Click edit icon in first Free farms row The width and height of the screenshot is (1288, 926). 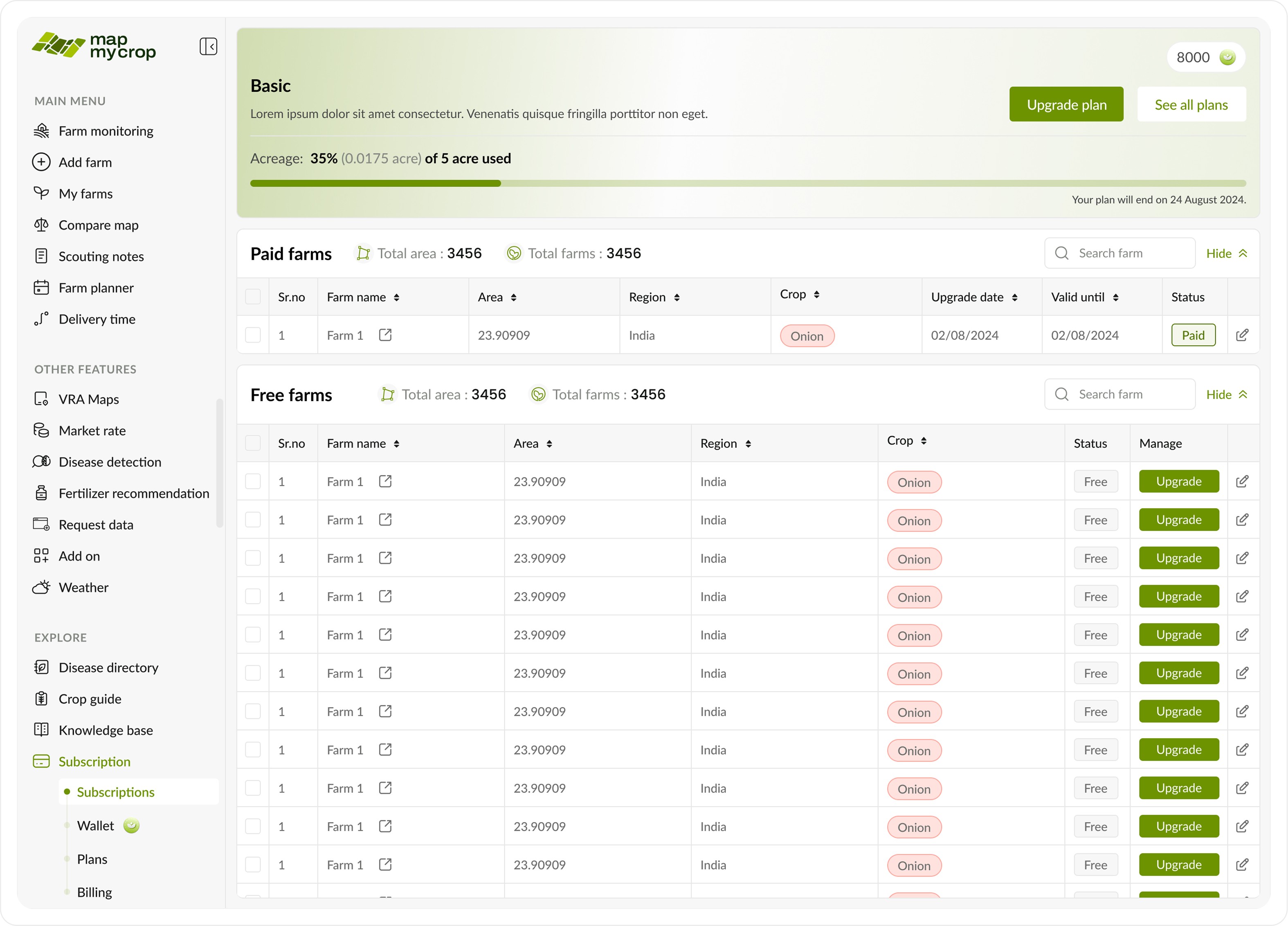pyautogui.click(x=1242, y=481)
